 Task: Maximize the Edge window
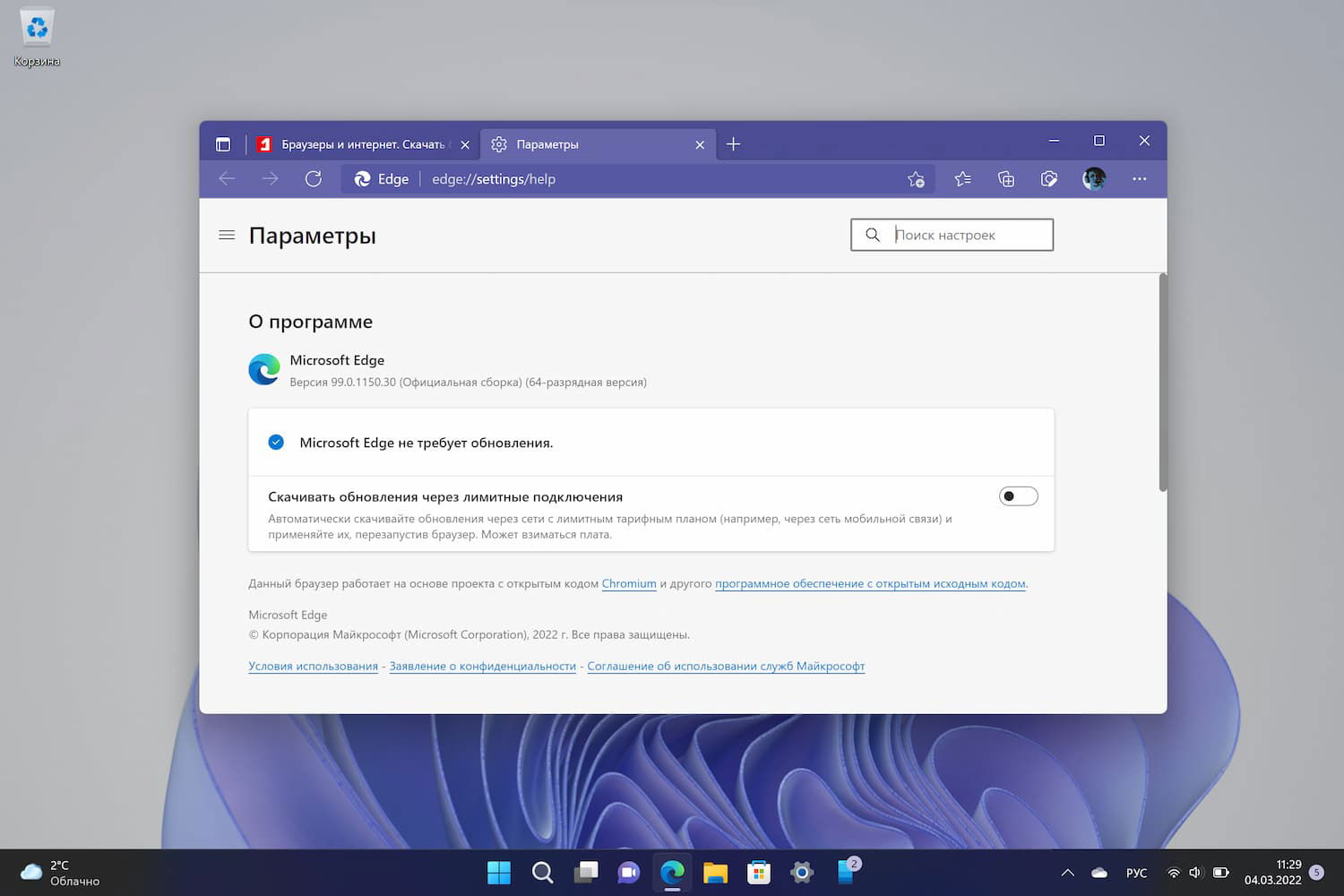click(x=1099, y=141)
